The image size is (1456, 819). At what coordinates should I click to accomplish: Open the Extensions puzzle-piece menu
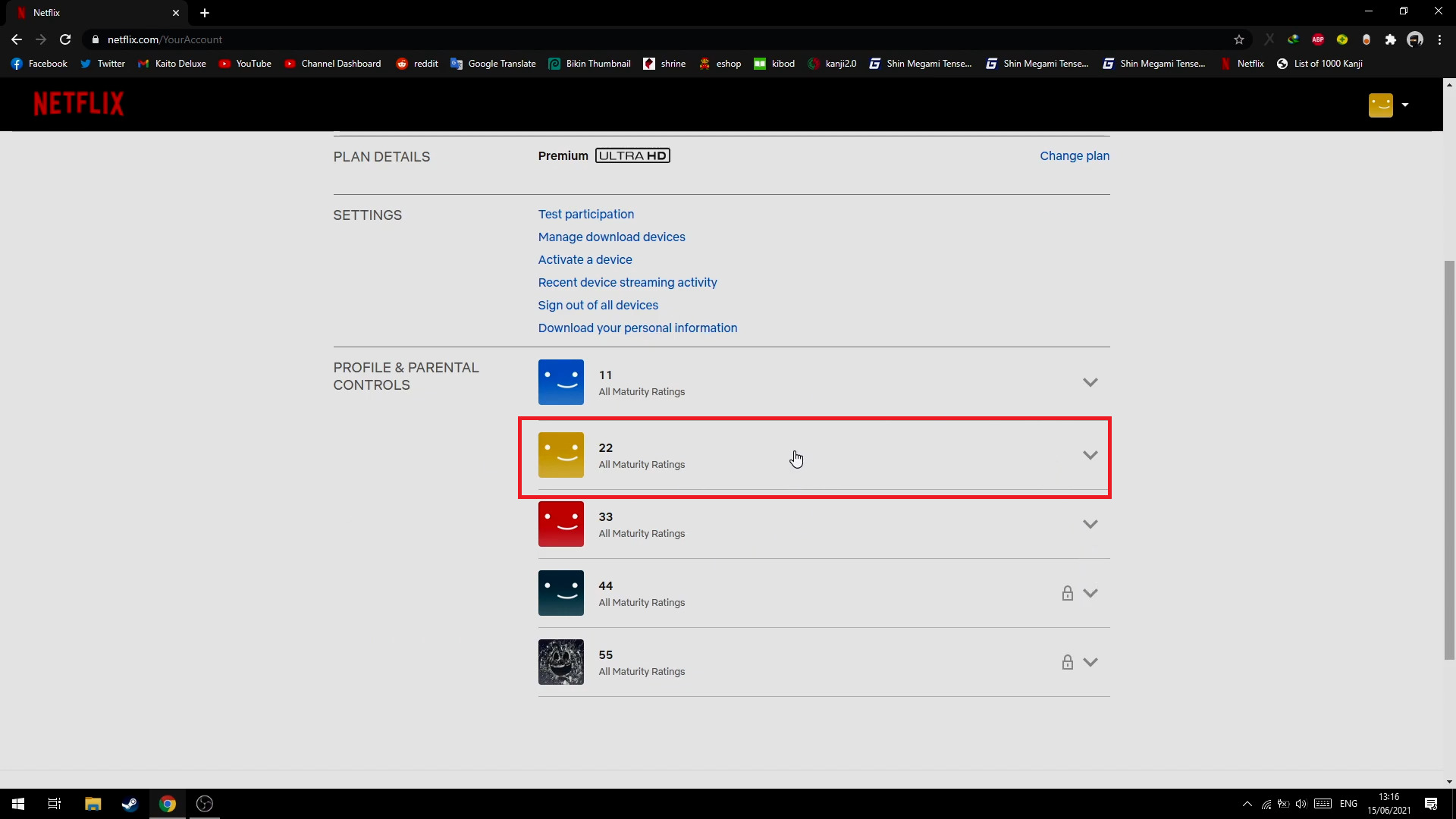pyautogui.click(x=1390, y=39)
